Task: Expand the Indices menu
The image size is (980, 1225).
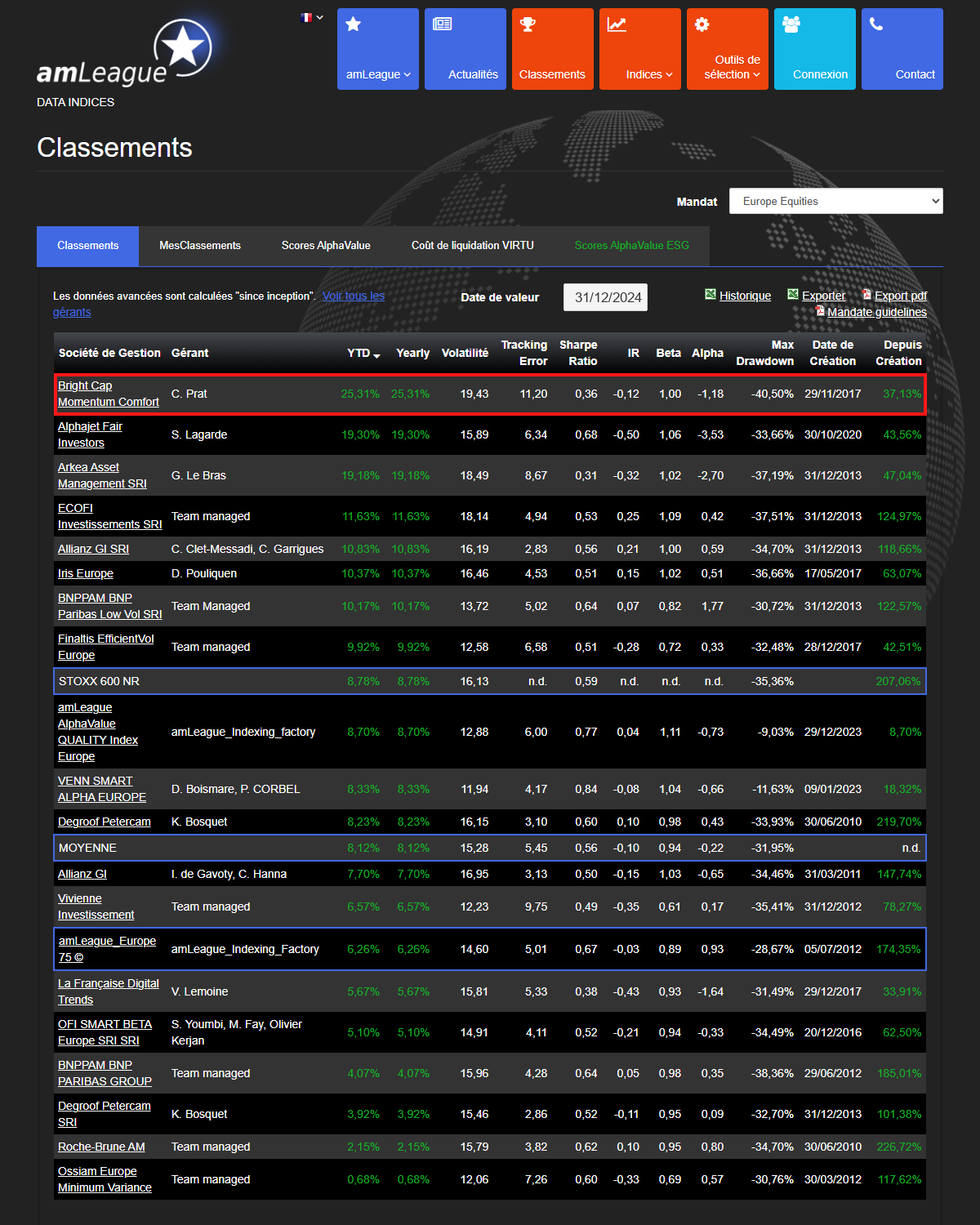Action: [640, 49]
